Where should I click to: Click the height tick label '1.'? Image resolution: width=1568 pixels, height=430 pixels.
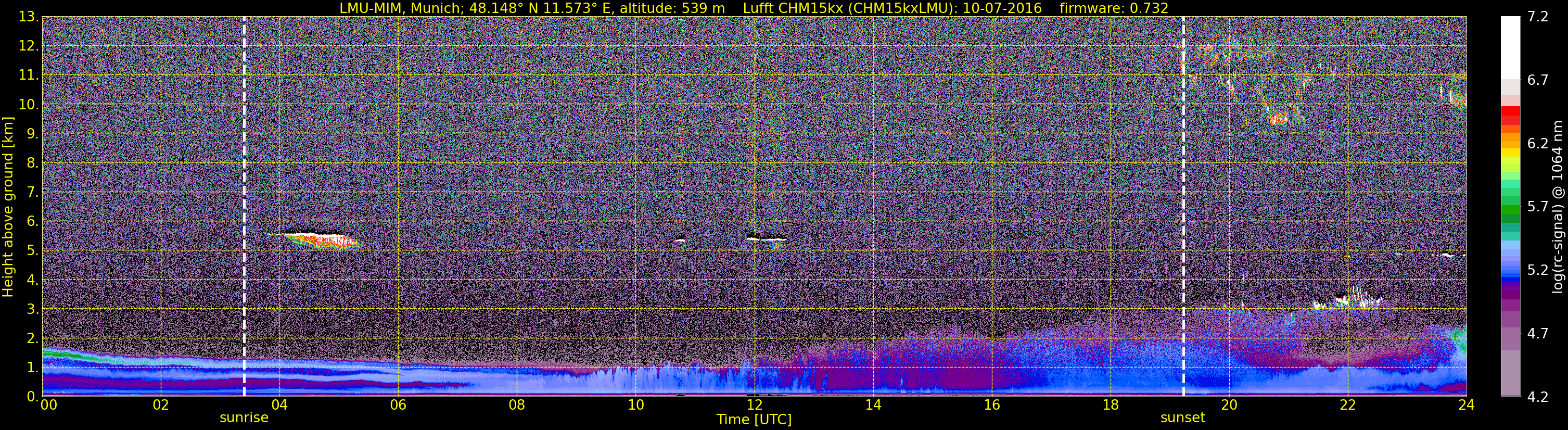33,368
